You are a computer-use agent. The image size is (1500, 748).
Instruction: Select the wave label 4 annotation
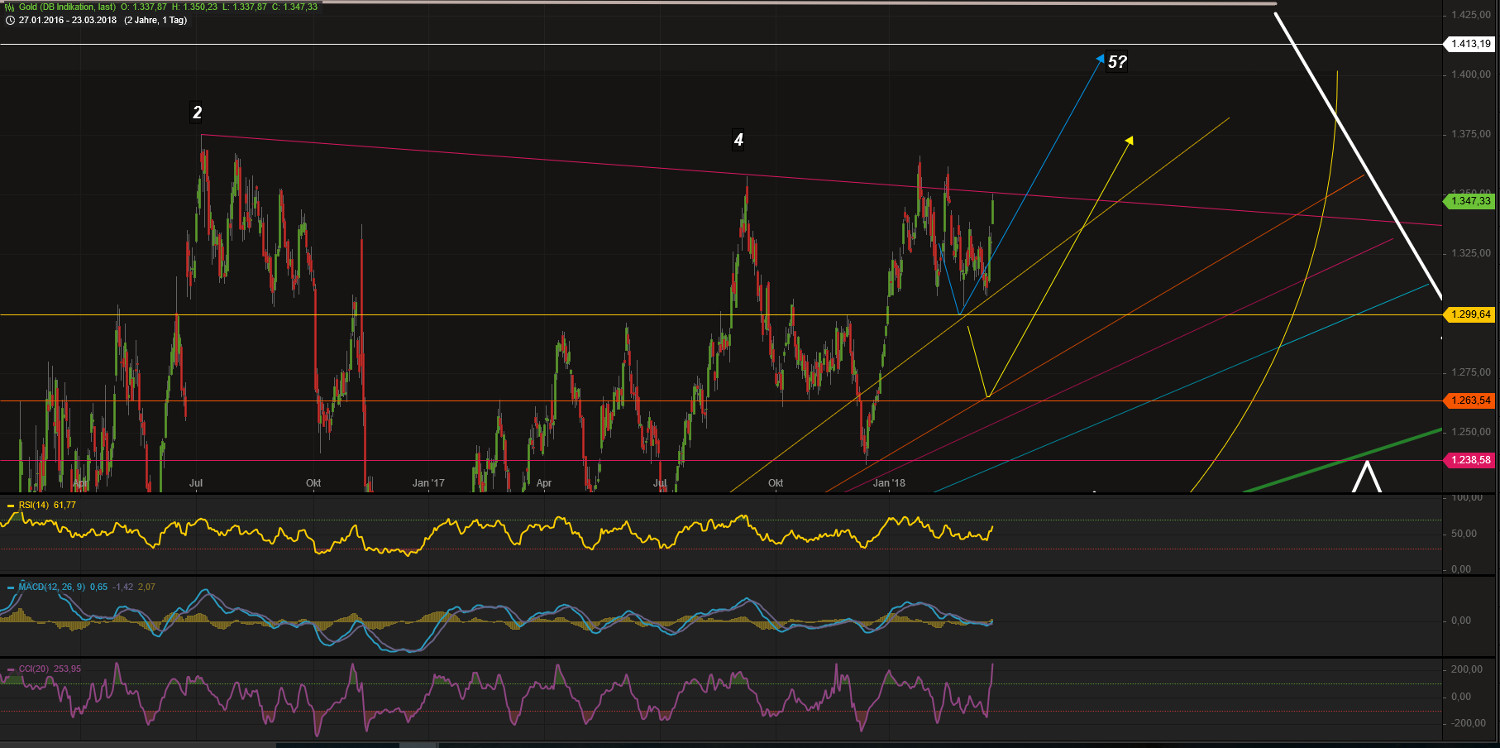click(x=738, y=140)
